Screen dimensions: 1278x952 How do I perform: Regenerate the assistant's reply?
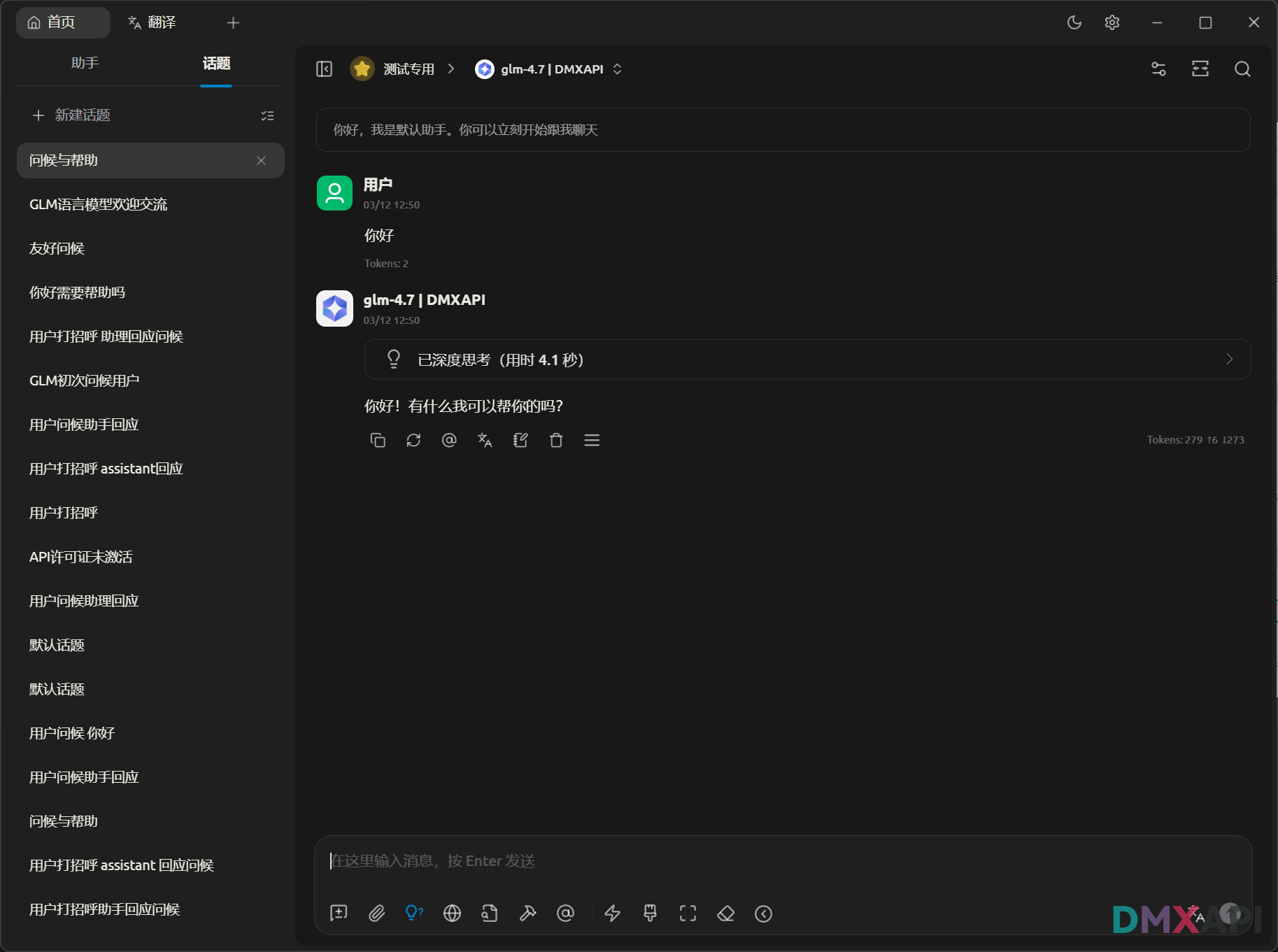[413, 440]
